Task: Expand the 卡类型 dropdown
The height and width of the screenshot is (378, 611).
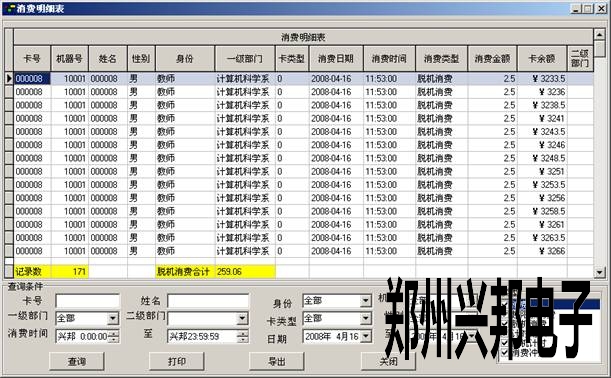Action: pyautogui.click(x=365, y=318)
